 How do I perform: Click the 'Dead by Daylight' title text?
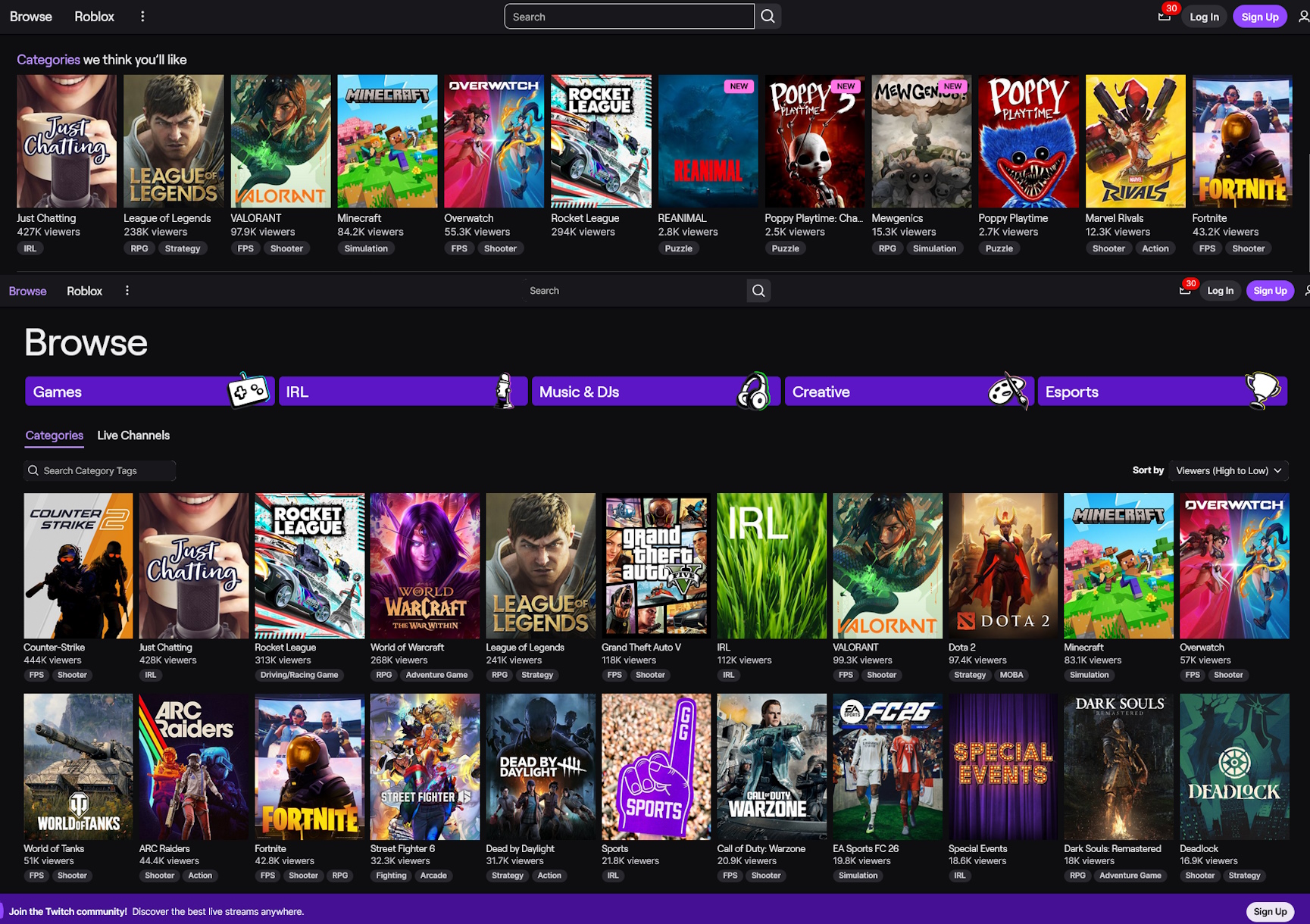coord(520,849)
